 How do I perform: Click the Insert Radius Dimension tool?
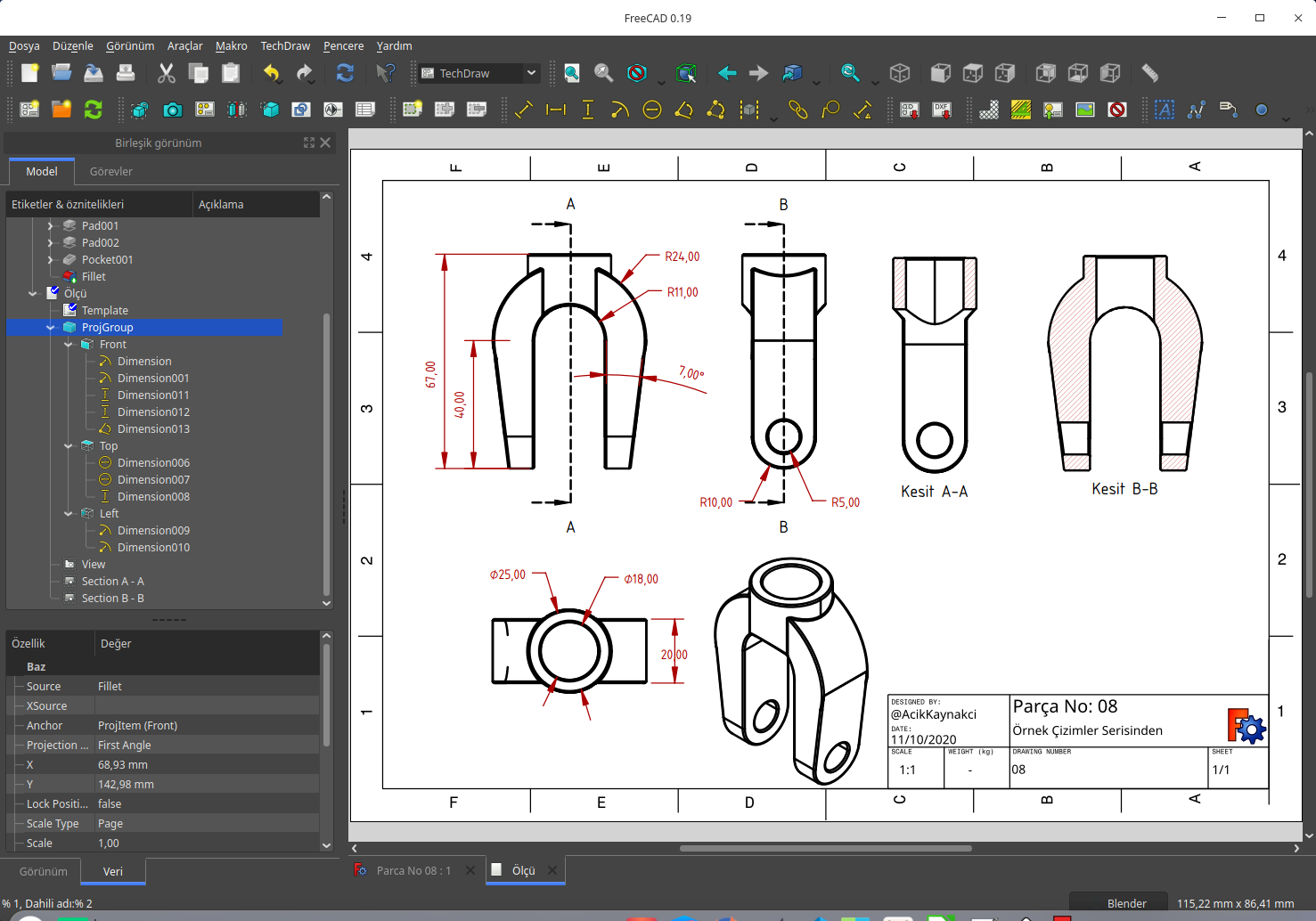(x=620, y=110)
